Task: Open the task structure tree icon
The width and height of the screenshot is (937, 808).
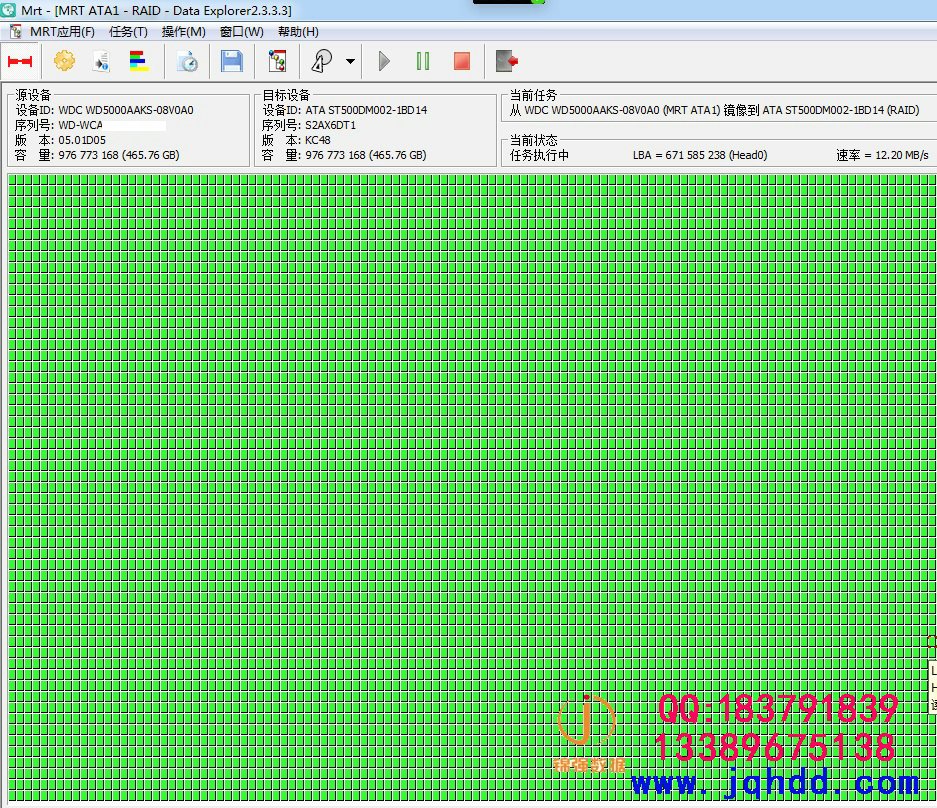Action: [x=277, y=61]
